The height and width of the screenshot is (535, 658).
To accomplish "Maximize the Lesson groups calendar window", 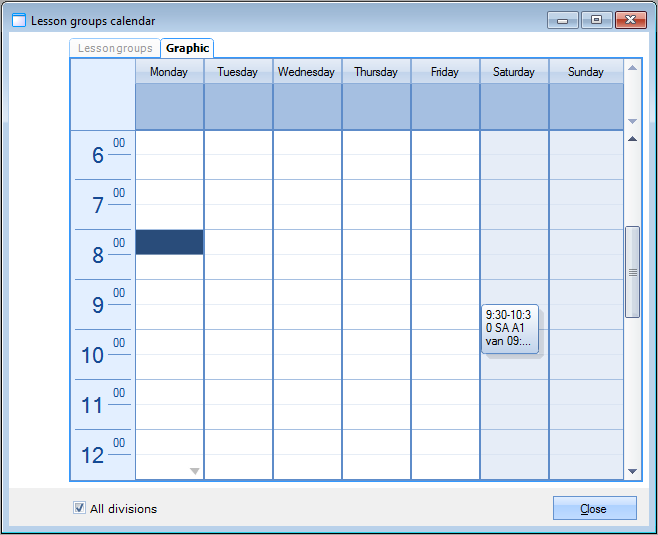I will pyautogui.click(x=596, y=20).
